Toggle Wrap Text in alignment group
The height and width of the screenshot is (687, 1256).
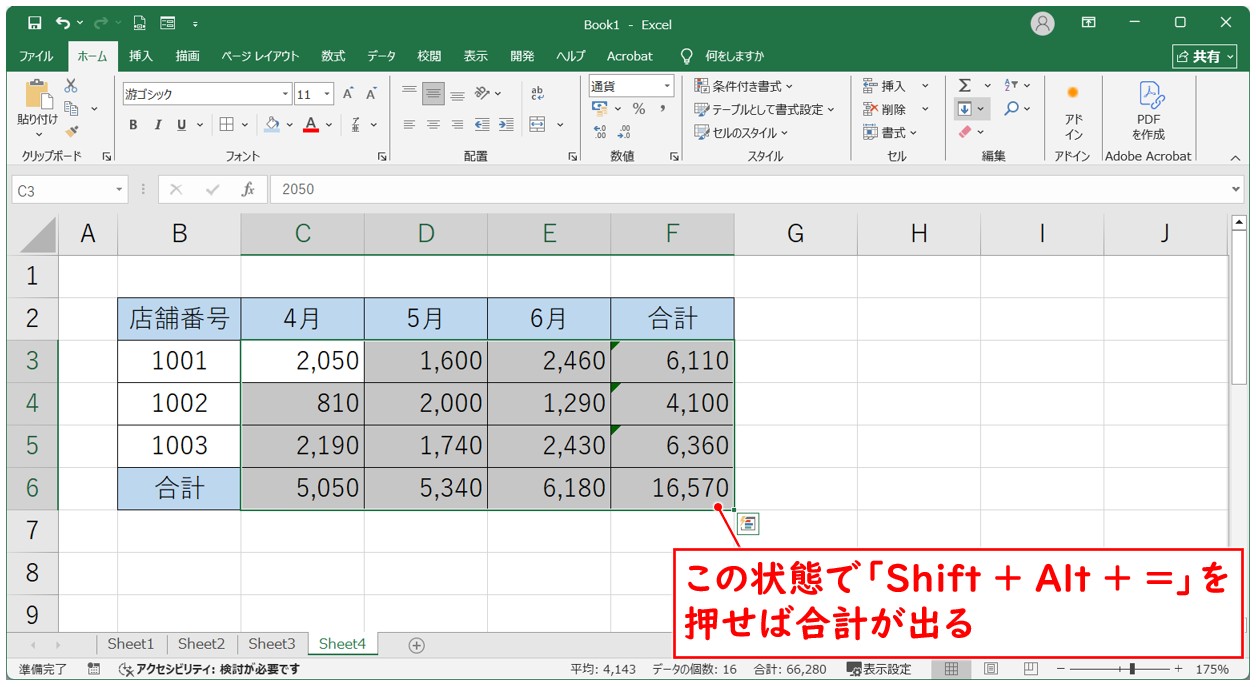click(538, 93)
